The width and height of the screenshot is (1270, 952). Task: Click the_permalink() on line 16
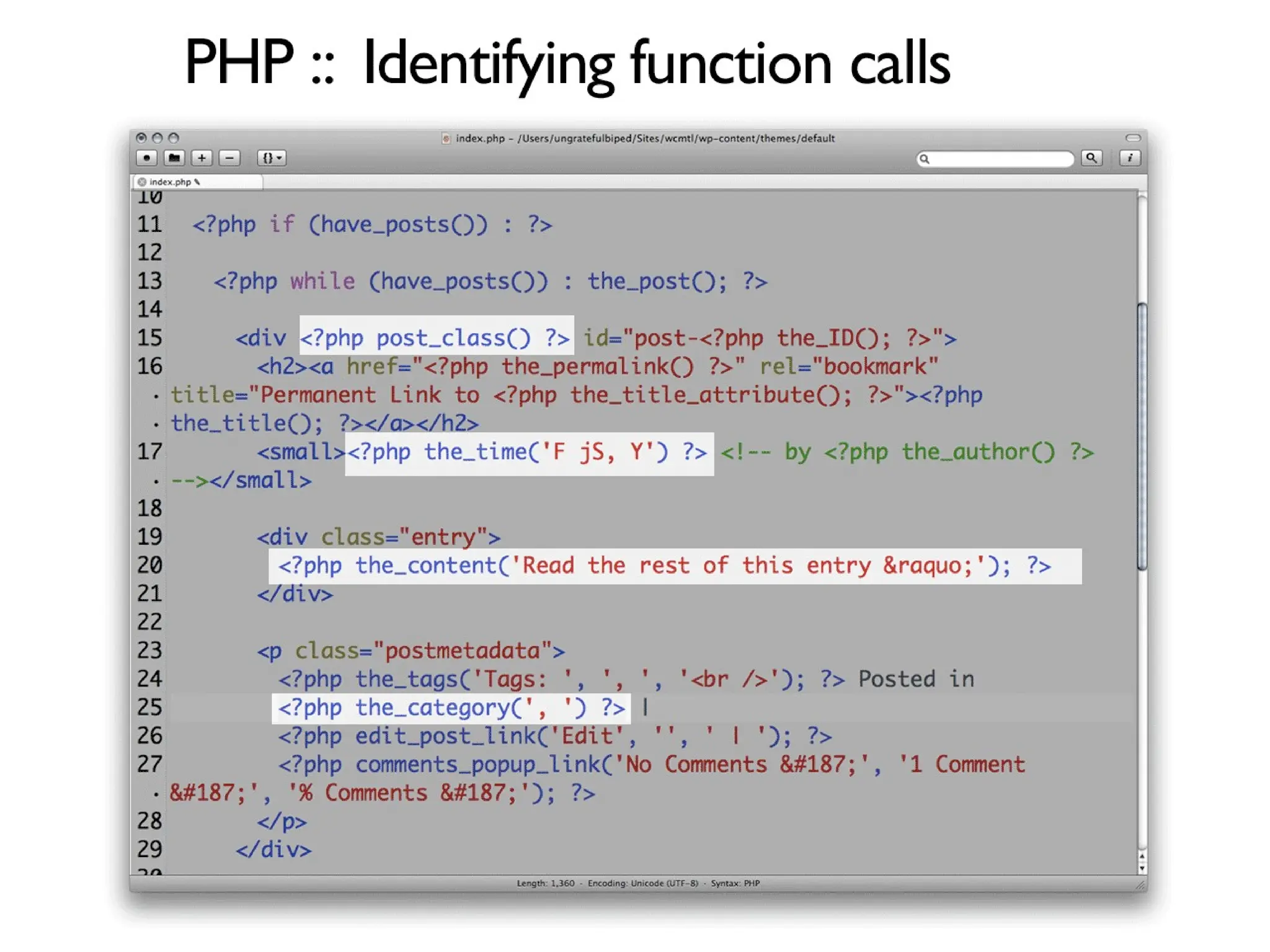click(597, 367)
